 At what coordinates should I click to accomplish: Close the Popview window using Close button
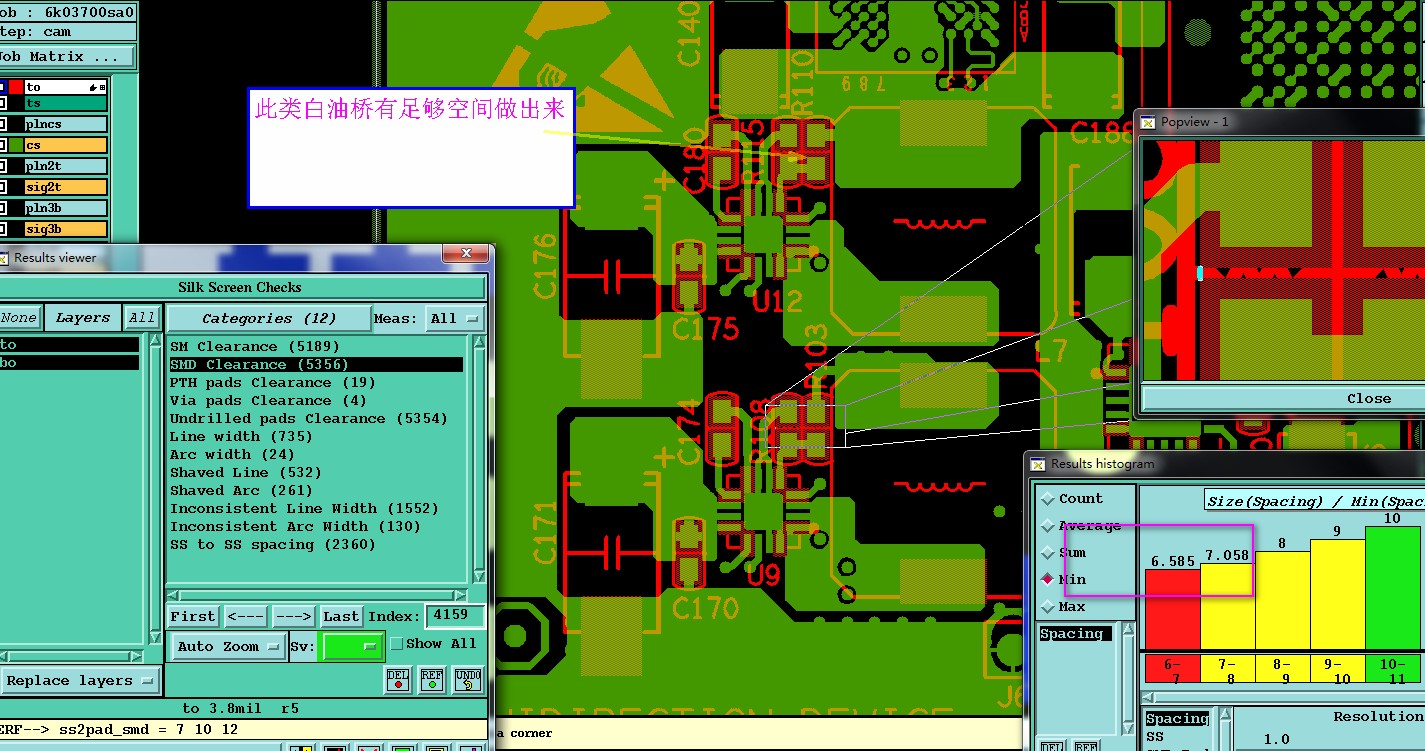(1283, 398)
